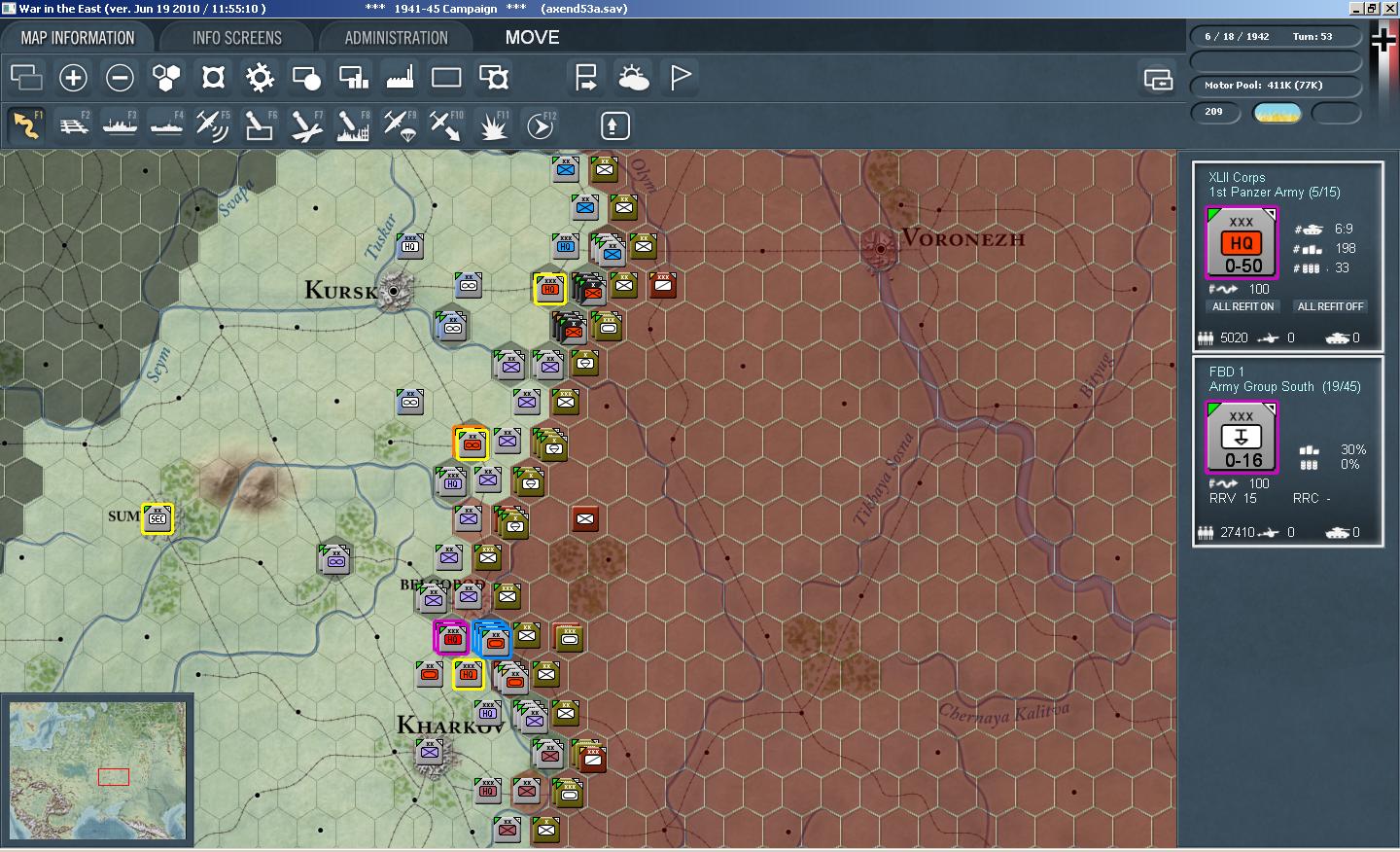Select the HQ counter near Tuskar river
Viewport: 1400px width, 852px height.
pyautogui.click(x=410, y=245)
